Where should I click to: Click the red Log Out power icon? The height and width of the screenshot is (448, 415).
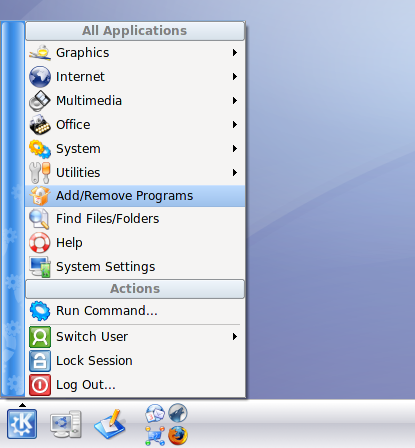click(40, 385)
